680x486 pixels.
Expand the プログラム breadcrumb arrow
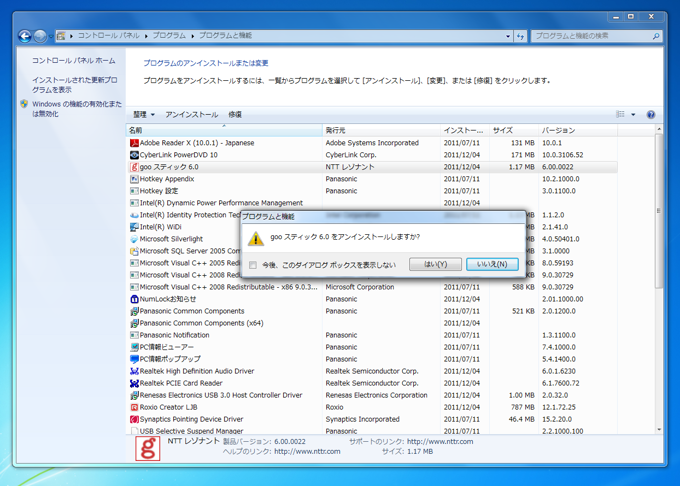tap(193, 36)
